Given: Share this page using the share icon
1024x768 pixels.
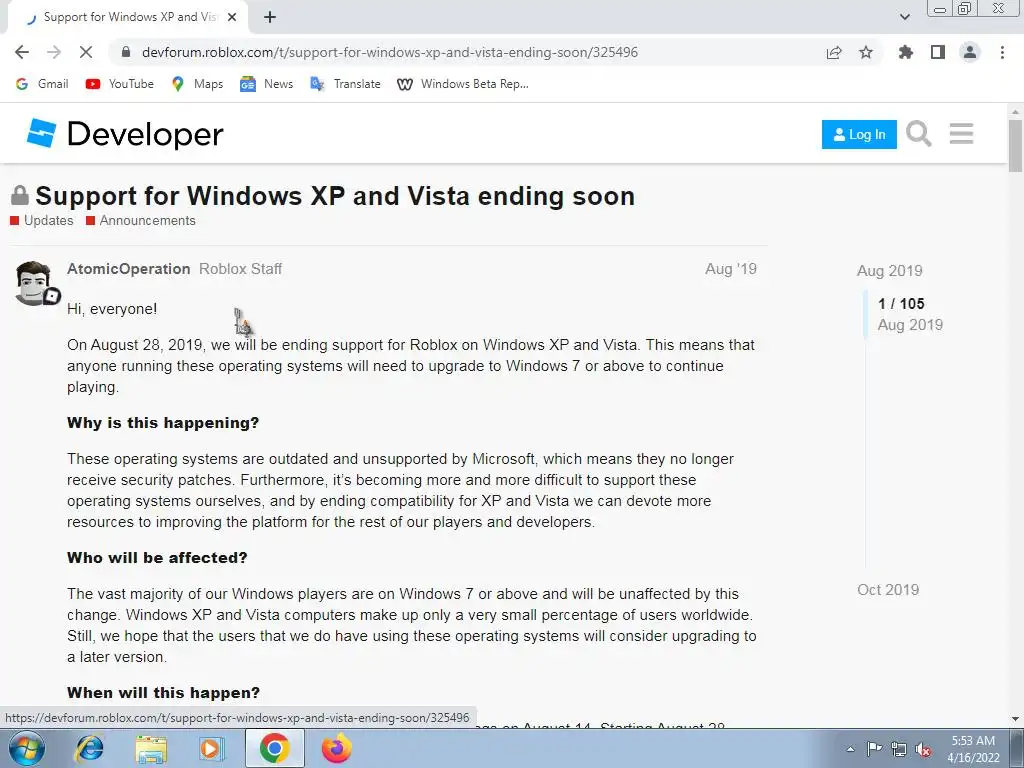Looking at the screenshot, I should click(834, 52).
